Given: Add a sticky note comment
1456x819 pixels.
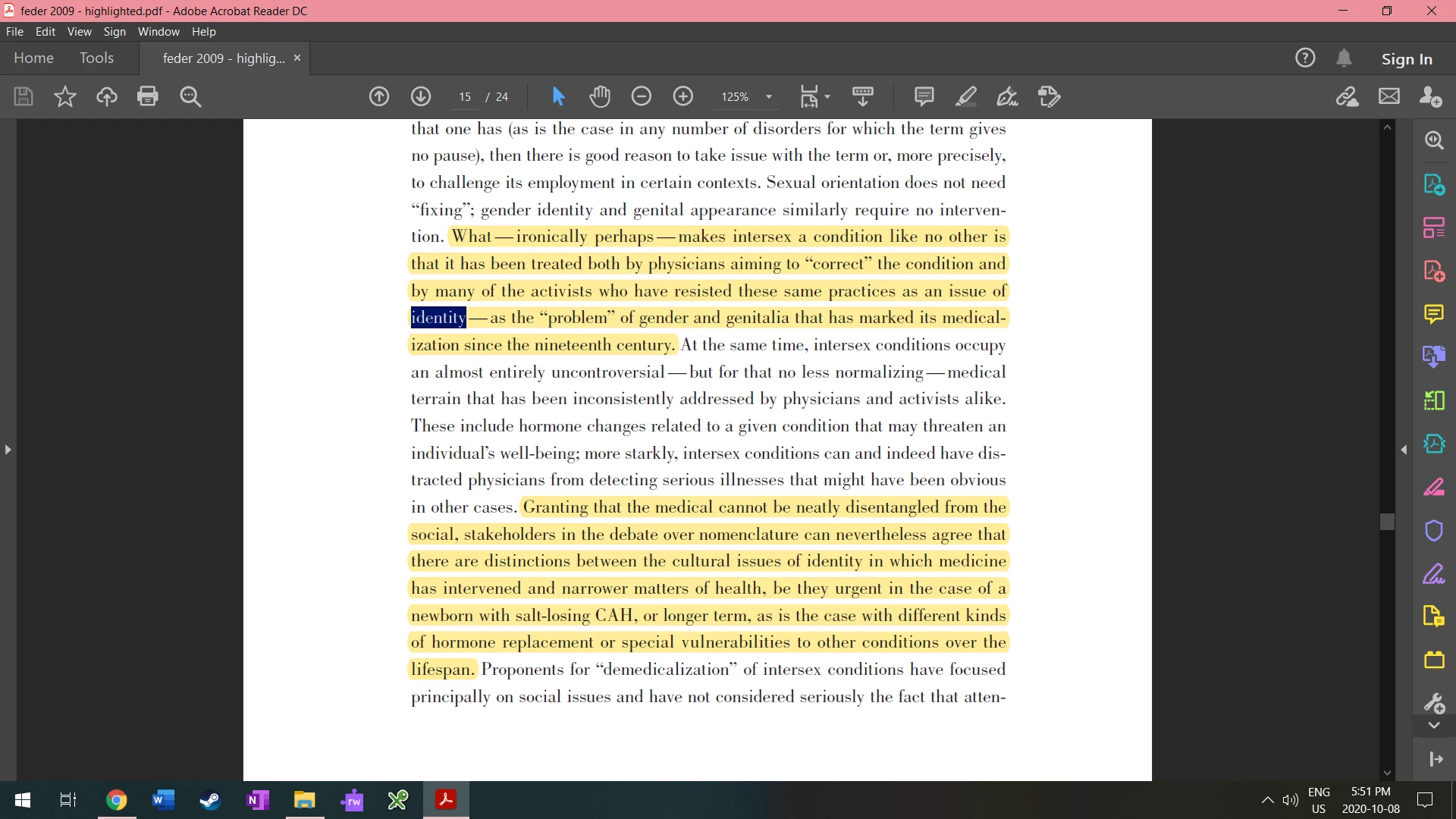Looking at the screenshot, I should pyautogui.click(x=924, y=96).
